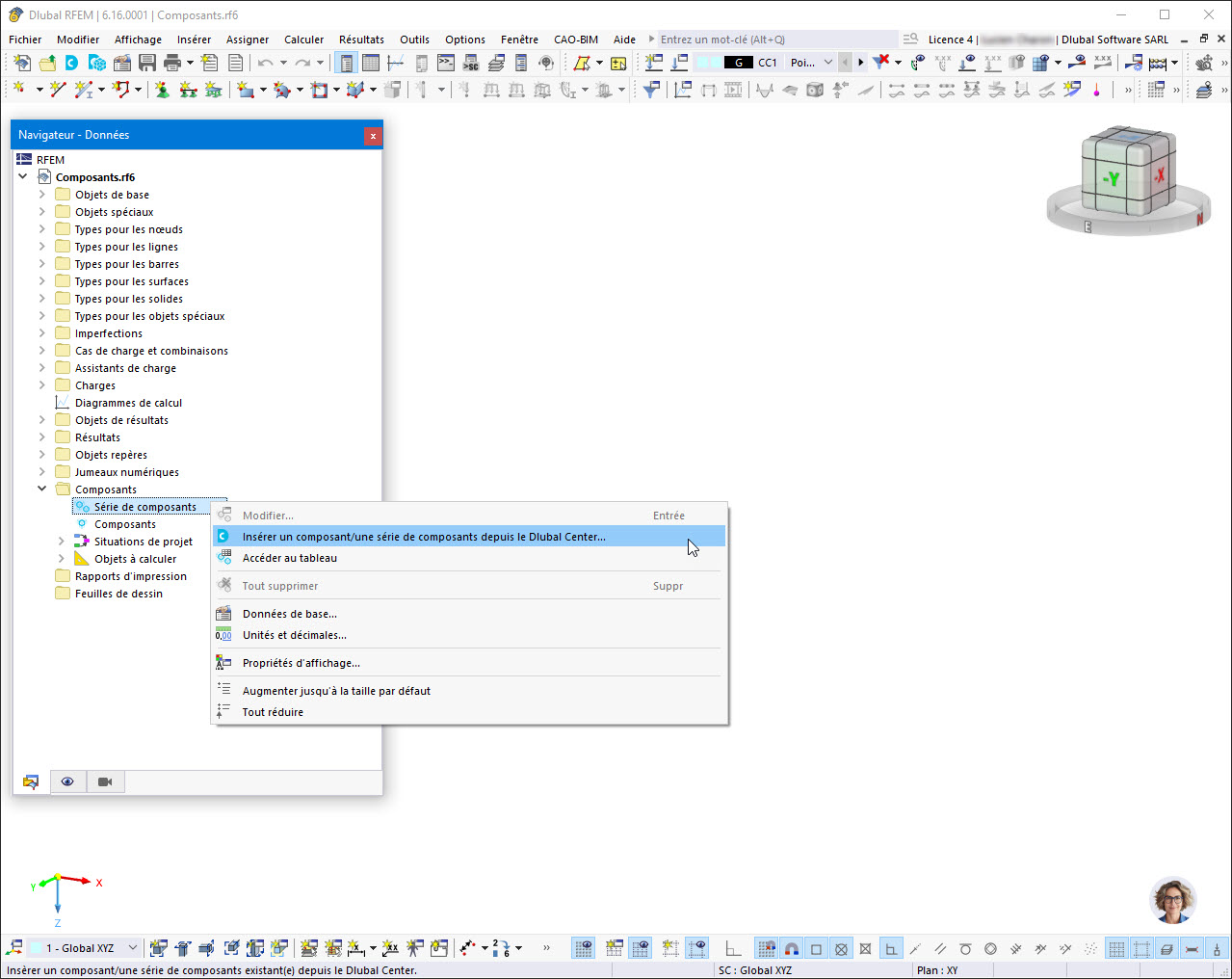Click Insérer un composant depuis le Dlubal Center

(469, 537)
